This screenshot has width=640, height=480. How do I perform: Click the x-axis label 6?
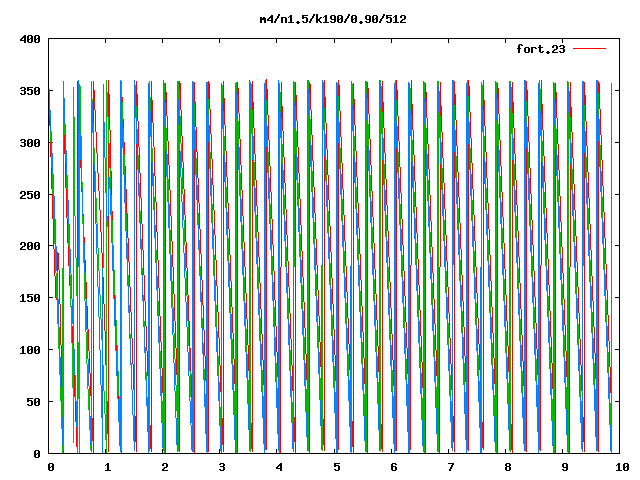coord(393,467)
